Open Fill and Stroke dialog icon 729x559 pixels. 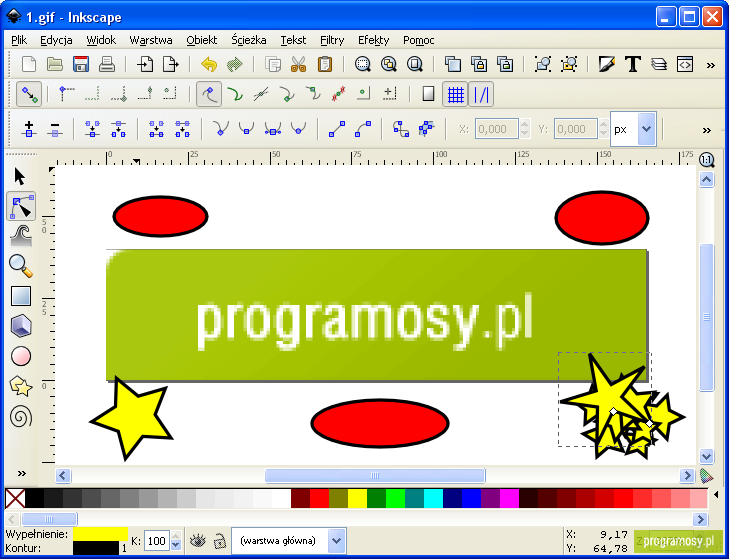click(607, 64)
